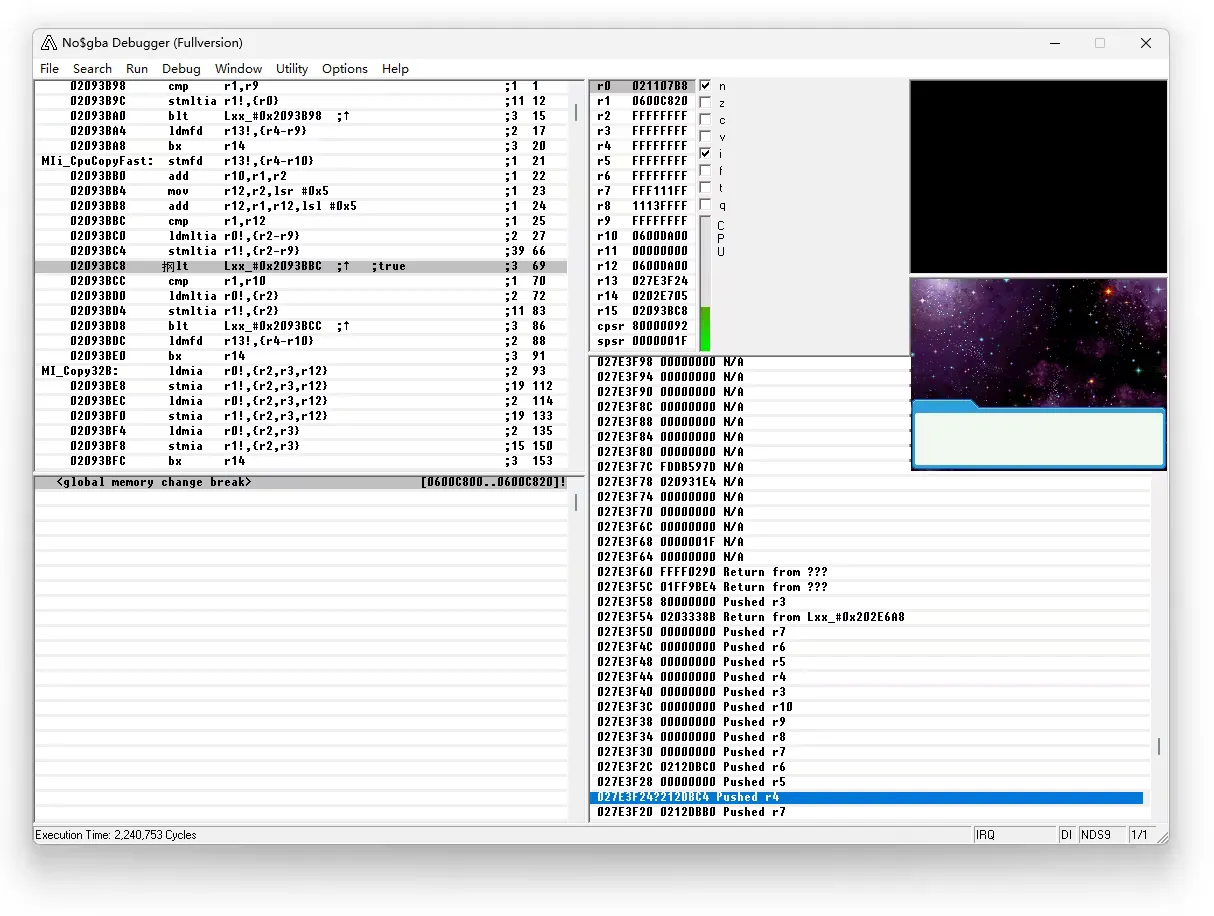Click the game's top screen display

[x=1038, y=176]
